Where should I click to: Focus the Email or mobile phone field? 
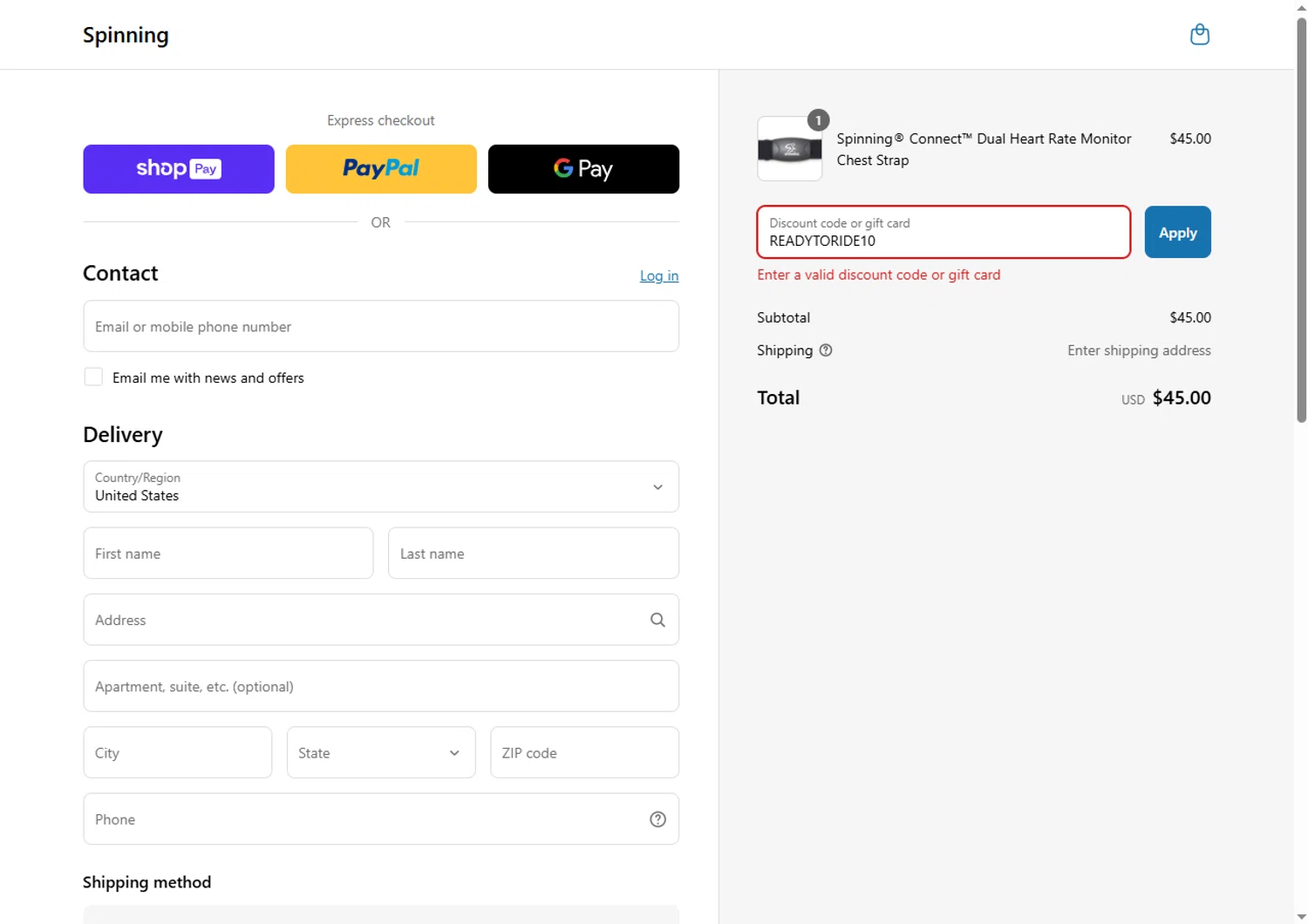tap(381, 326)
